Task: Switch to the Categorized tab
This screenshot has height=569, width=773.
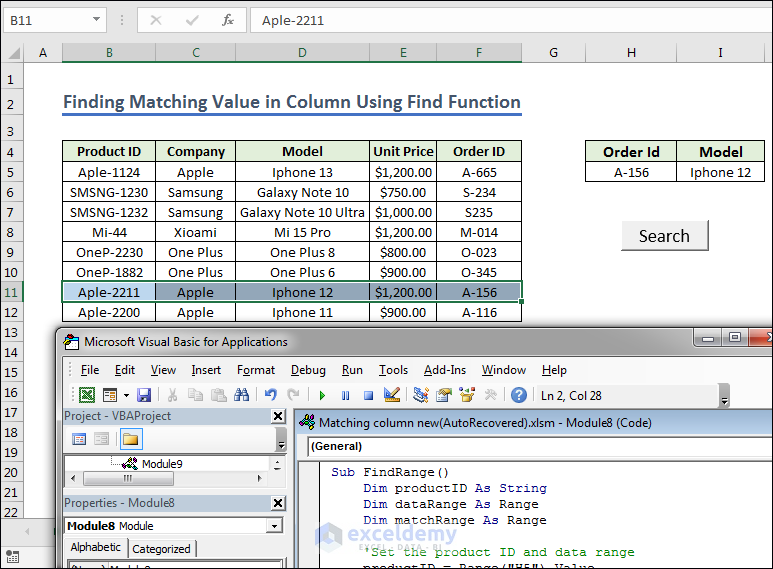Action: [x=161, y=548]
